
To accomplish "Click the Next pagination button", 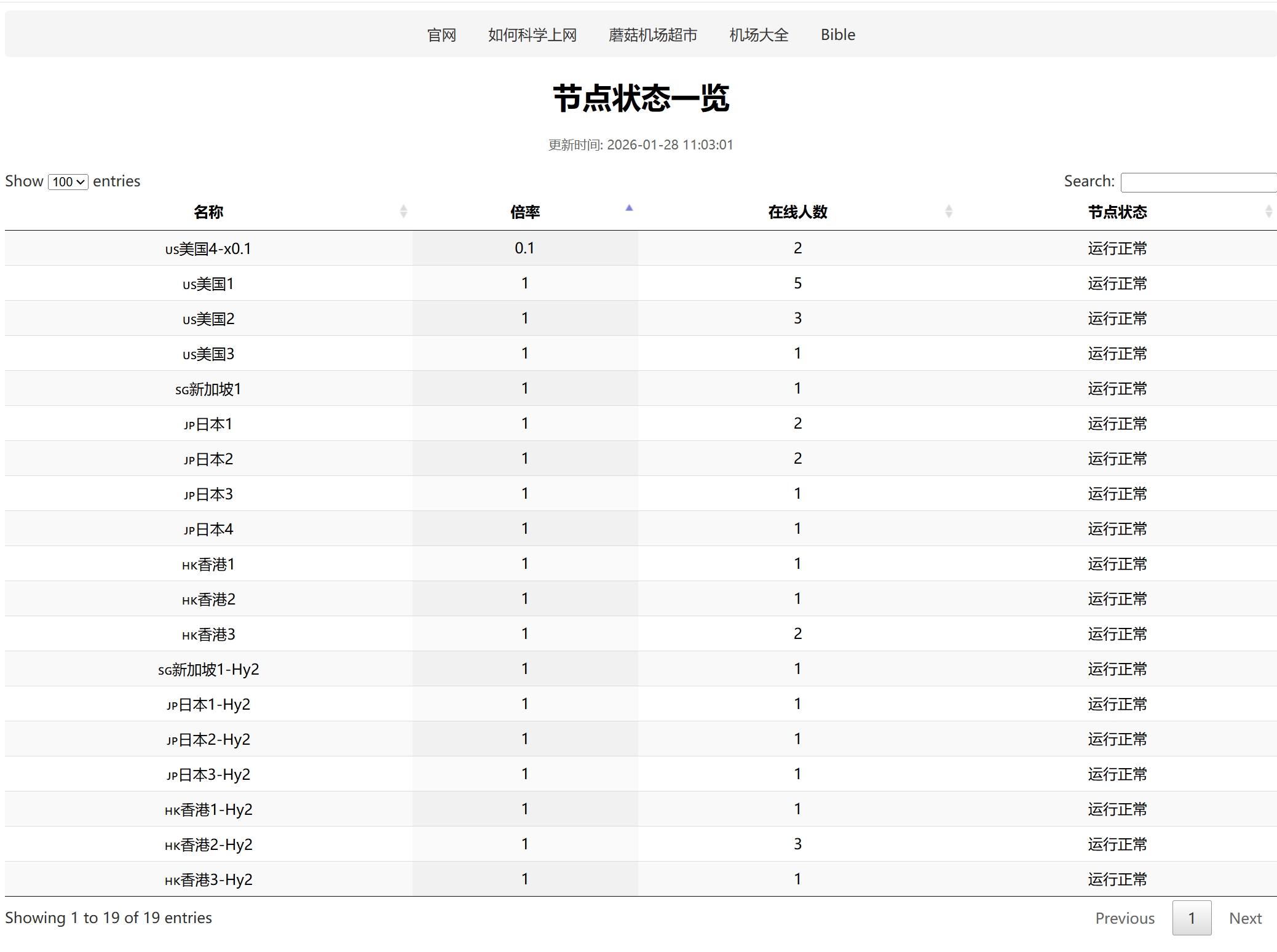I will point(1245,918).
